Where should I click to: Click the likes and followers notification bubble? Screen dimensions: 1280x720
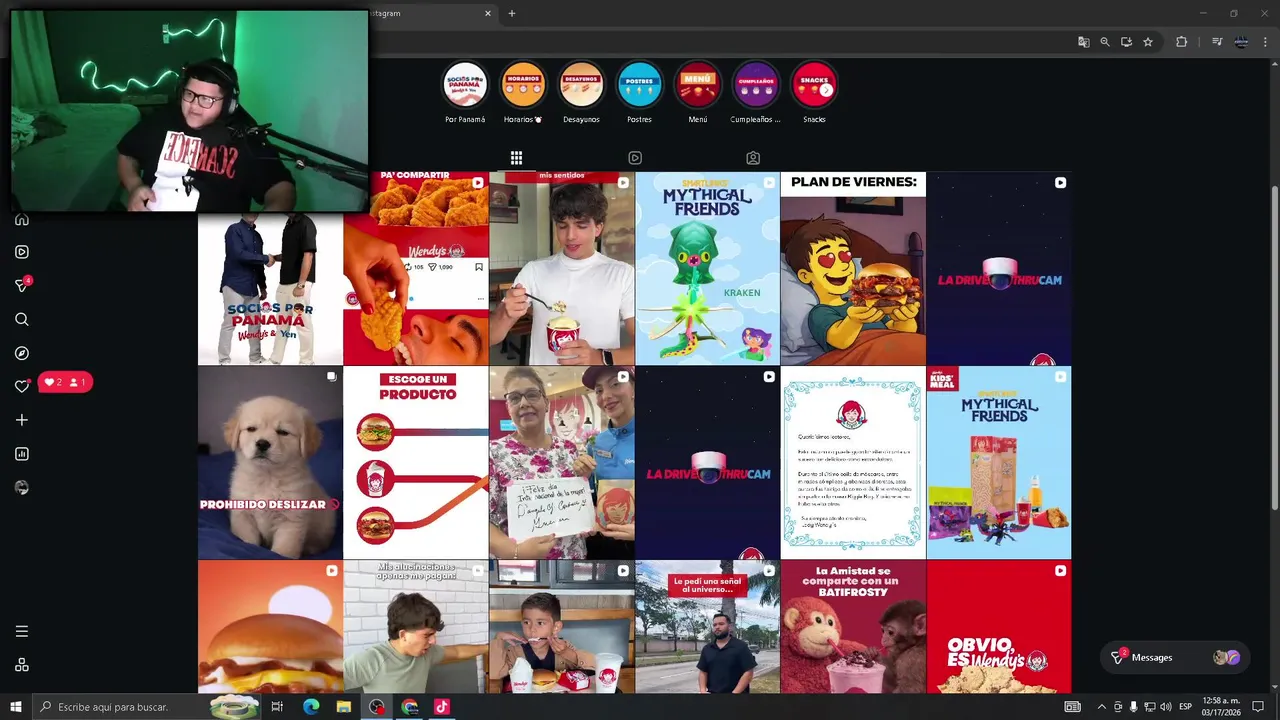[x=65, y=382]
